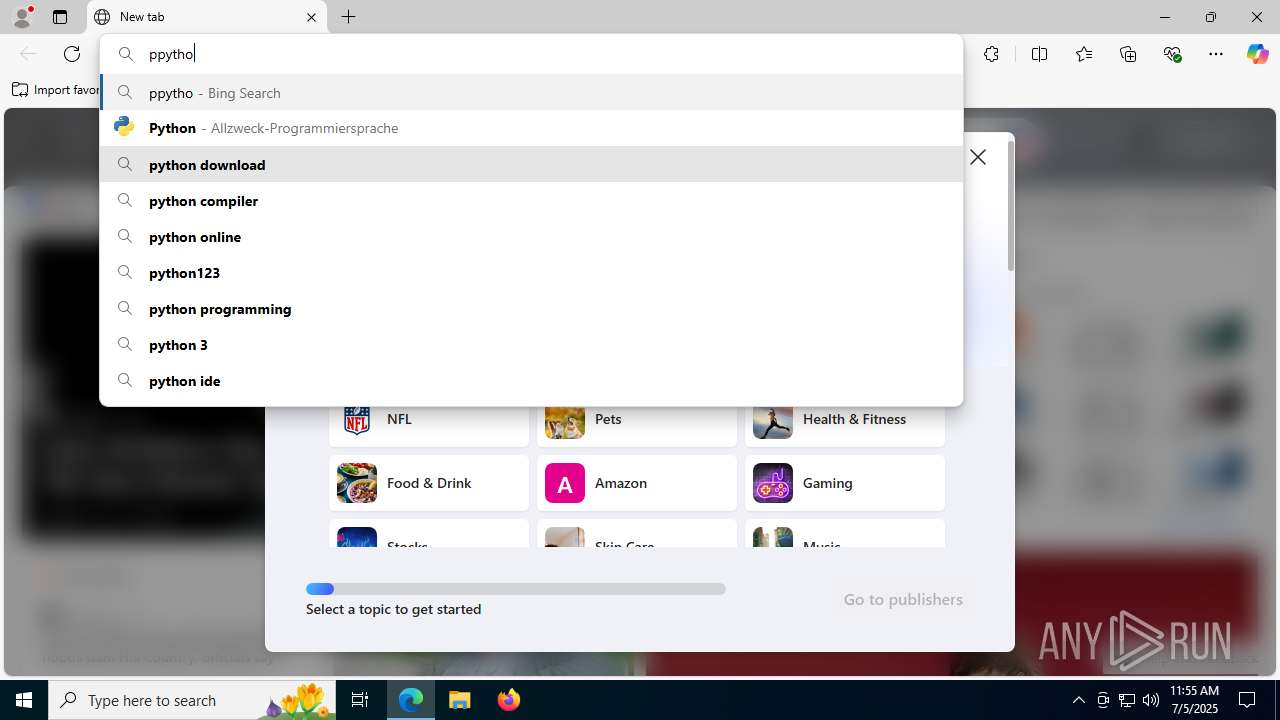Open Browser essentials icon
Screen dimensions: 1280x720
1172,54
